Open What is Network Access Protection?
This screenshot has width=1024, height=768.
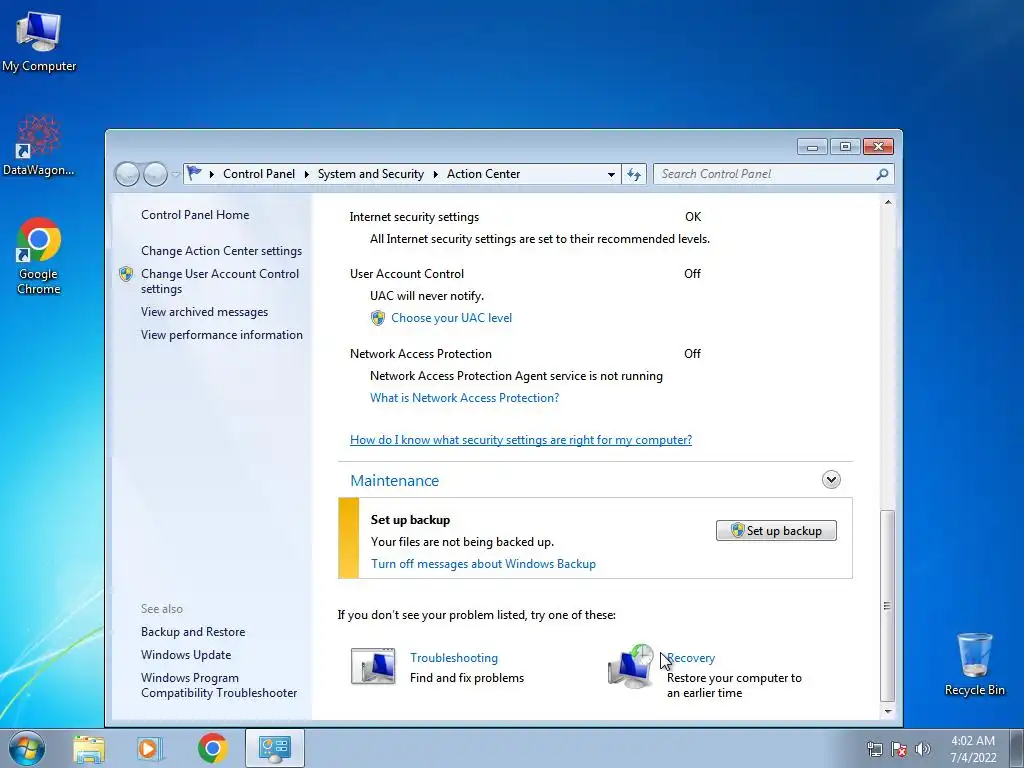tap(464, 398)
